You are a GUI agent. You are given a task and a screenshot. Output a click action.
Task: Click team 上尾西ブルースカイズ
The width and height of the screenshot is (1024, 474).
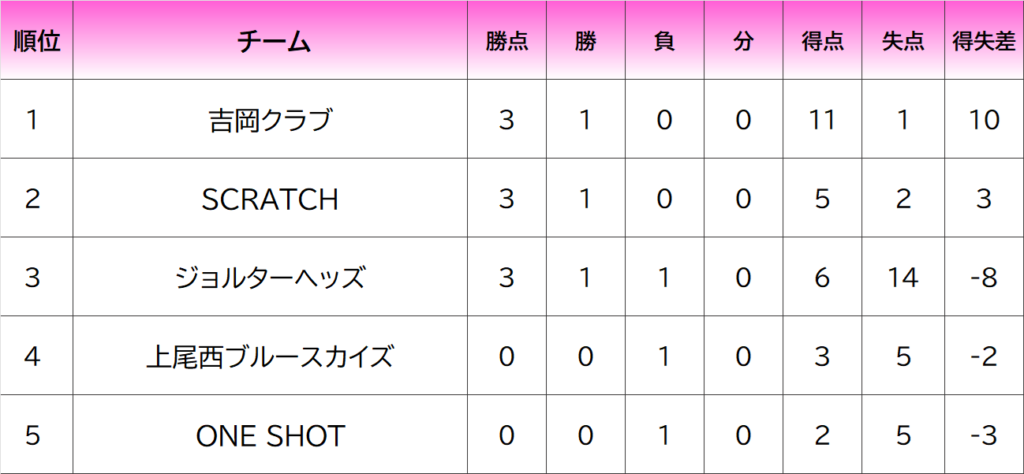click(270, 356)
